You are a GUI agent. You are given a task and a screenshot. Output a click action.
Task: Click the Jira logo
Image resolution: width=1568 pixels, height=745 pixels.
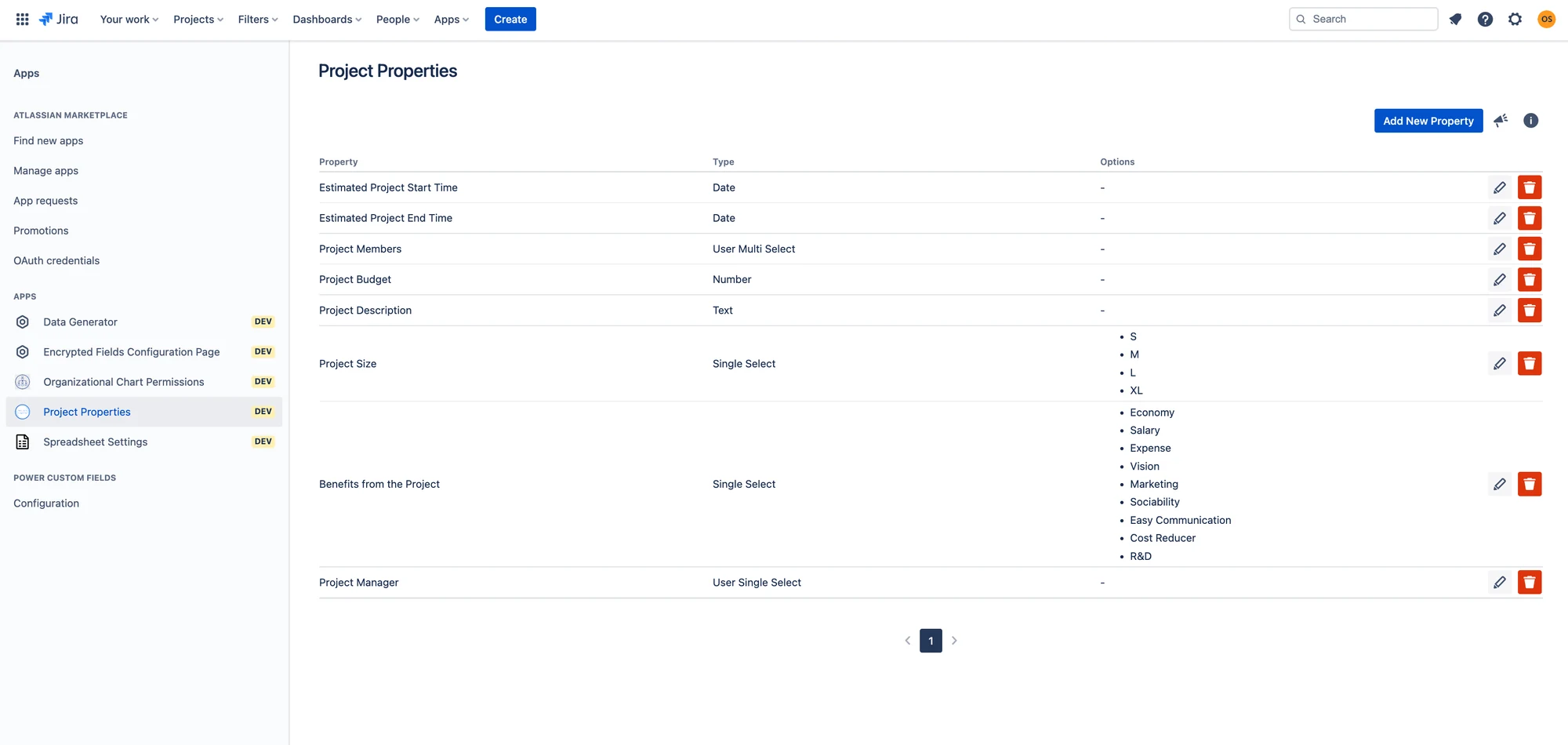tap(59, 19)
